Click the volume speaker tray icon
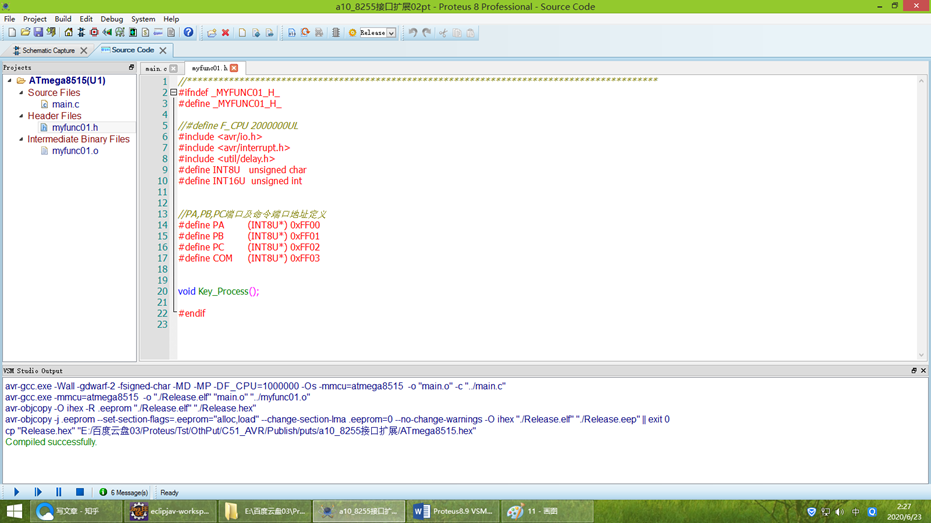The width and height of the screenshot is (931, 524). (840, 512)
